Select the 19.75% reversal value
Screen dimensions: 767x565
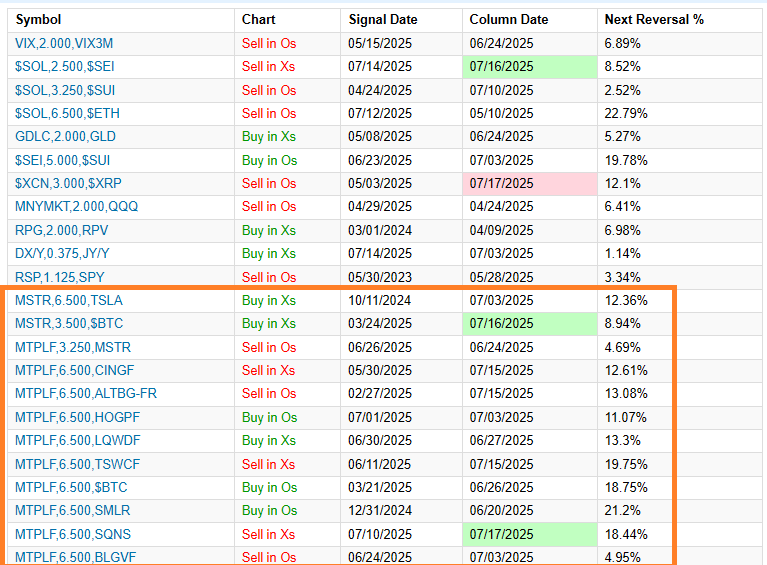point(626,464)
